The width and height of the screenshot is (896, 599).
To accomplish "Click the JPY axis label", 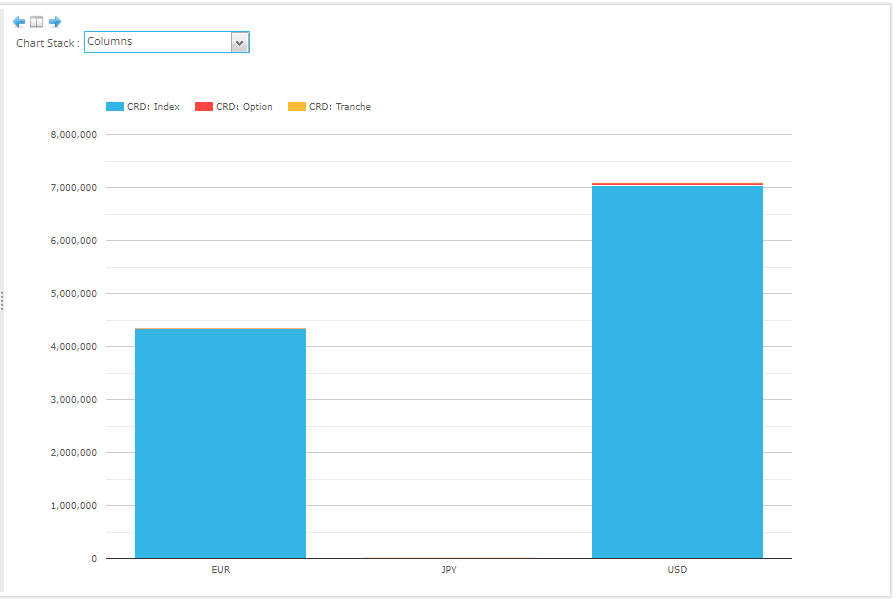I will tap(449, 570).
